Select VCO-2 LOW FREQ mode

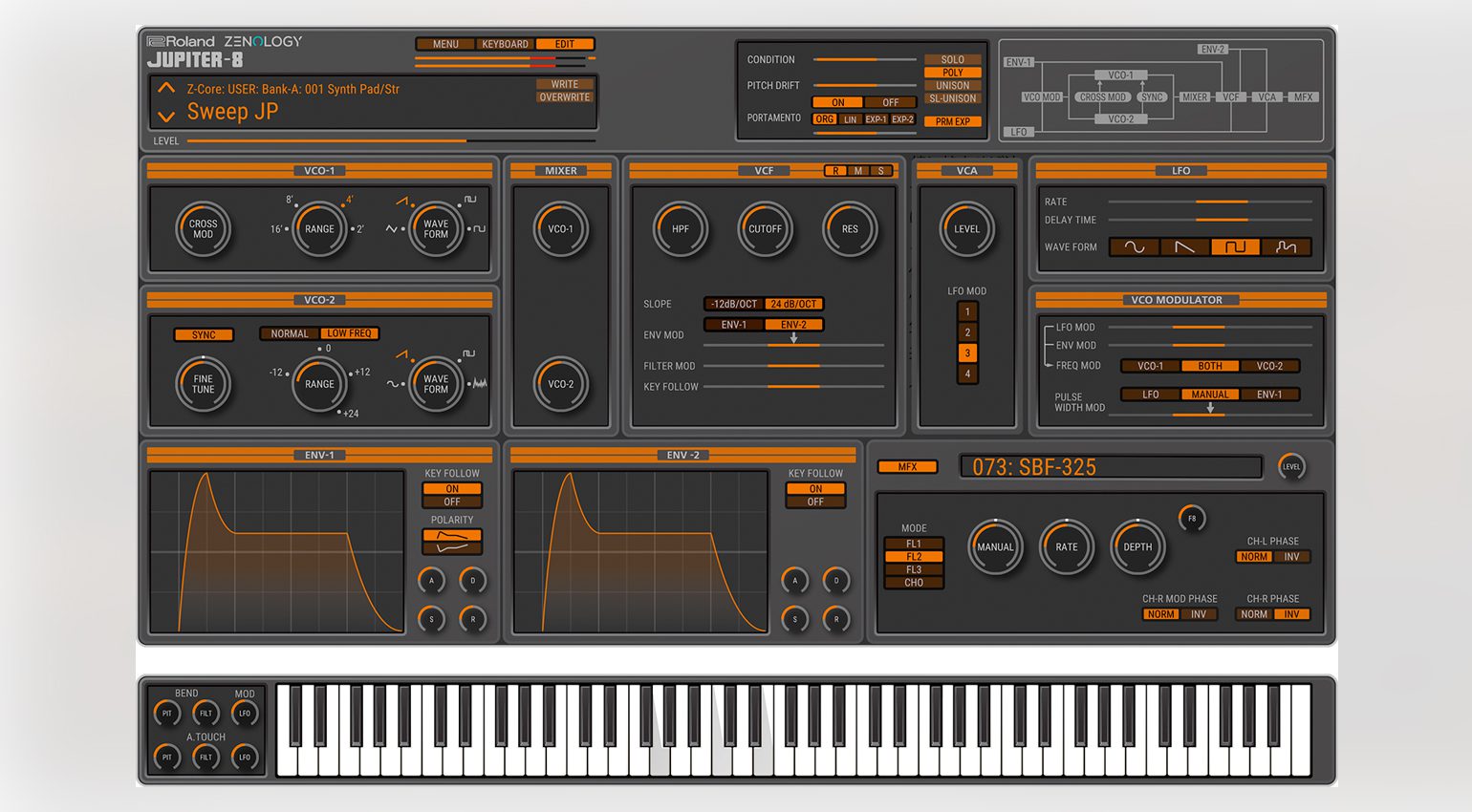[x=349, y=333]
